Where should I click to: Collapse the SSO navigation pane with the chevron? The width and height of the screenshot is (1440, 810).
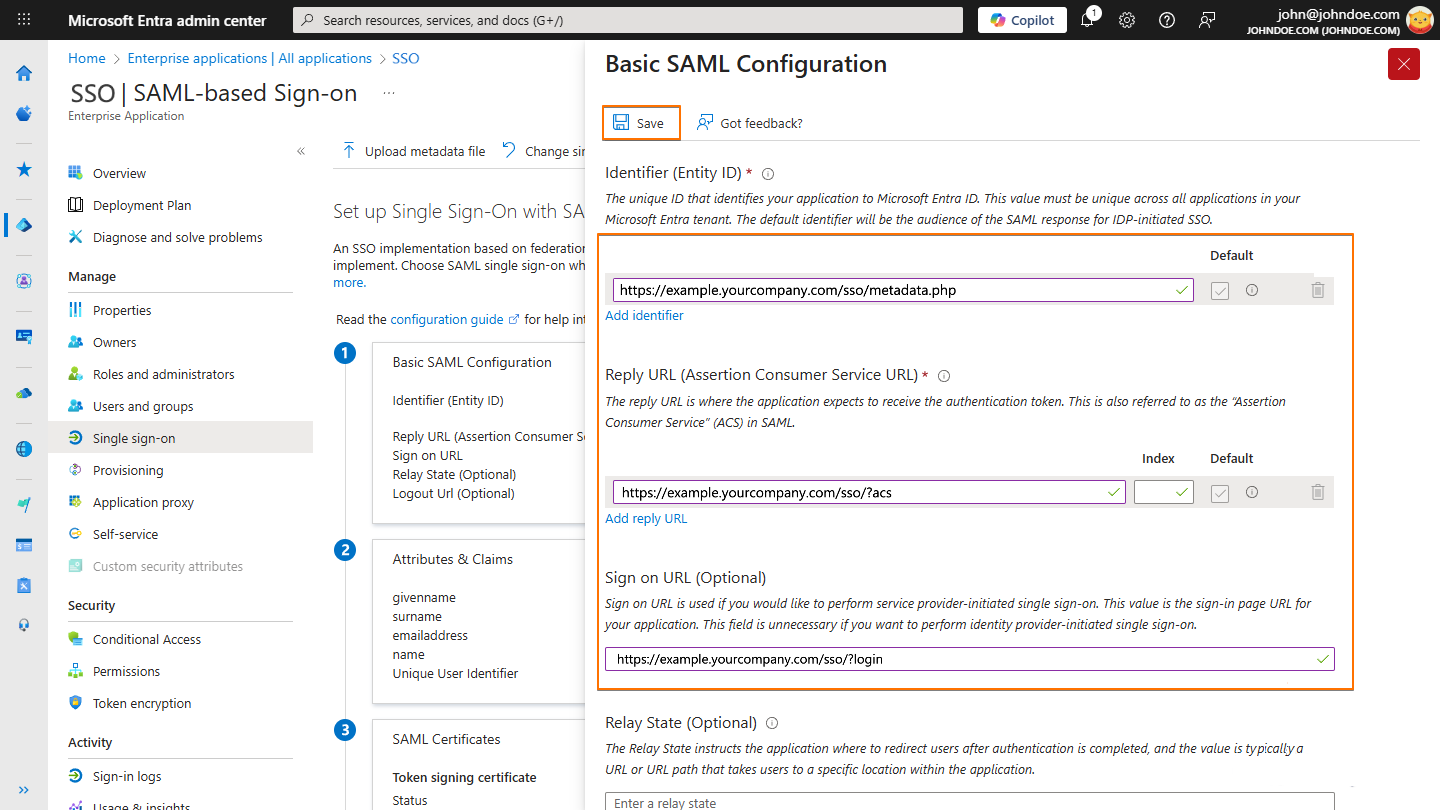coord(300,150)
